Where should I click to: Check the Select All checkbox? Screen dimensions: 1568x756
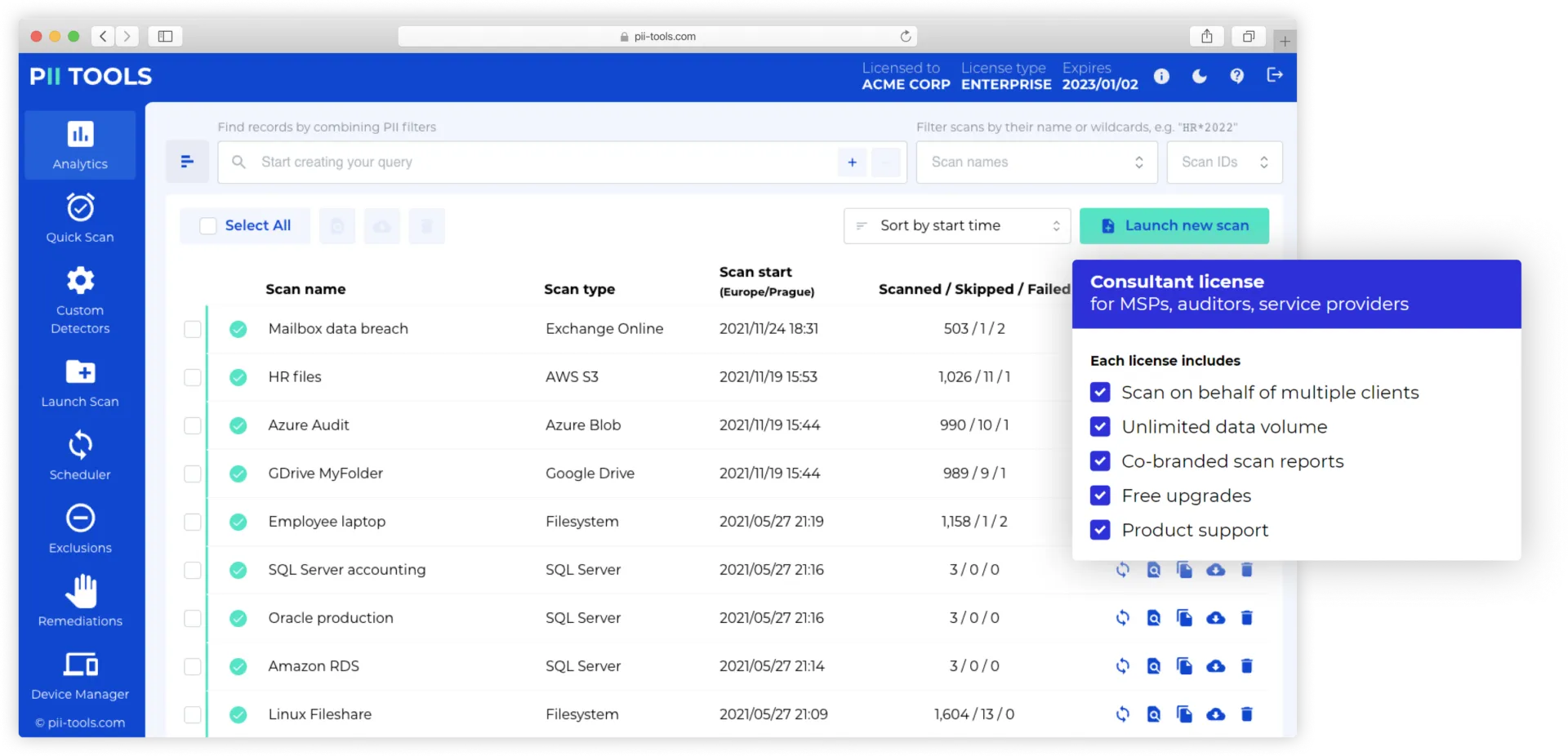click(208, 225)
